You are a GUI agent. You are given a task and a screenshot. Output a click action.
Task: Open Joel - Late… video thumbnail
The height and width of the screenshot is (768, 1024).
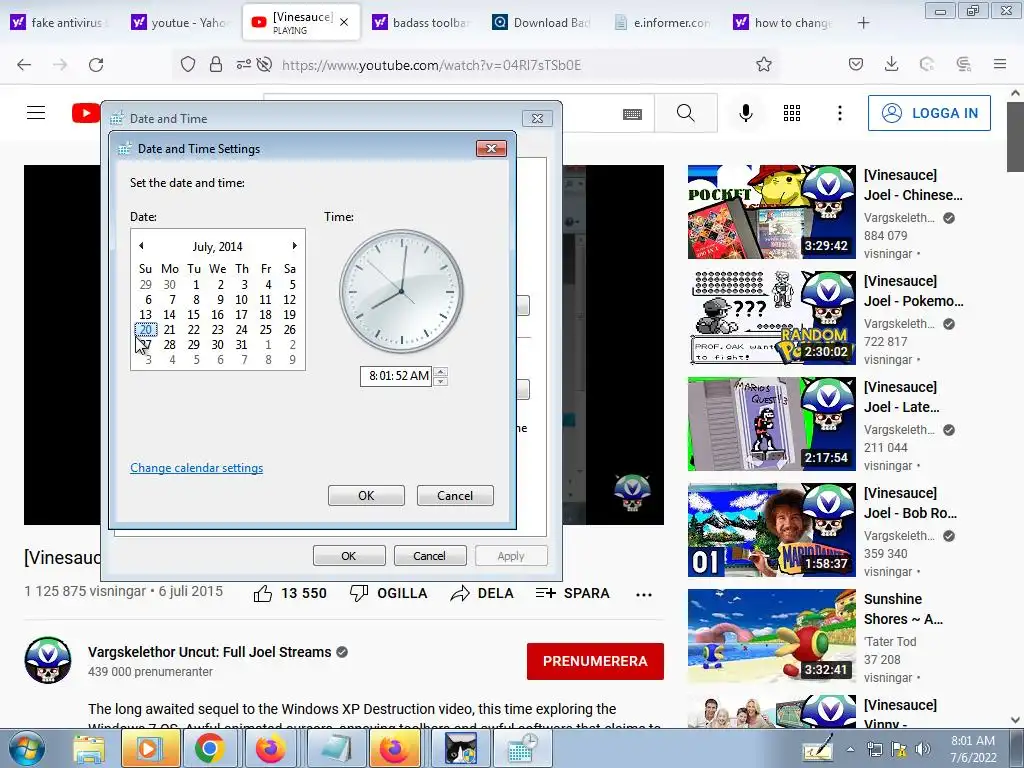(771, 424)
